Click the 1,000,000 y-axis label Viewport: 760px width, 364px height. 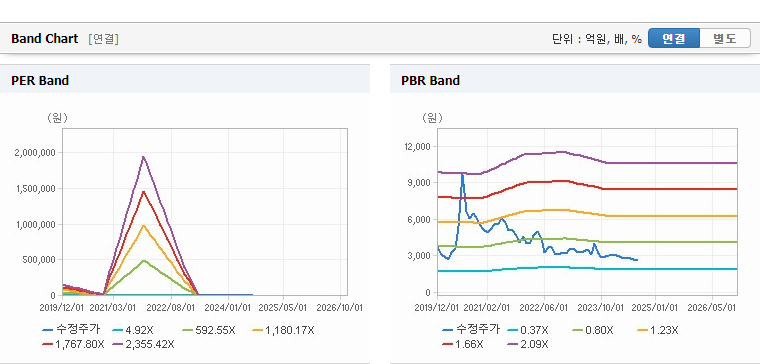[x=36, y=224]
